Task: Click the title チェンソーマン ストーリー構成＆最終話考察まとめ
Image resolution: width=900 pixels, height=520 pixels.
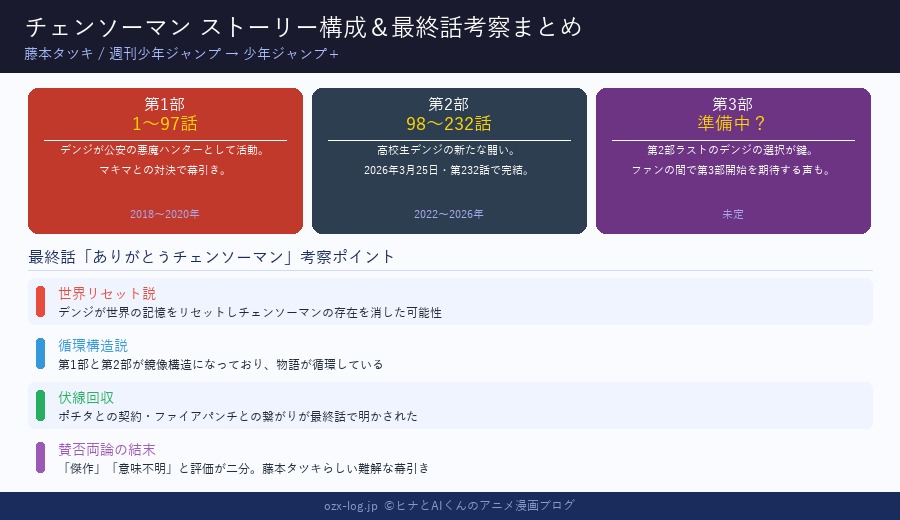Action: coord(304,27)
